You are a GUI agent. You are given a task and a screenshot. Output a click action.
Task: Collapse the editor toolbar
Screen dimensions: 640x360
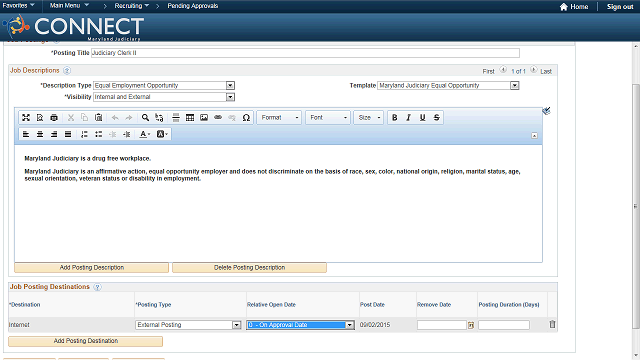pos(534,136)
